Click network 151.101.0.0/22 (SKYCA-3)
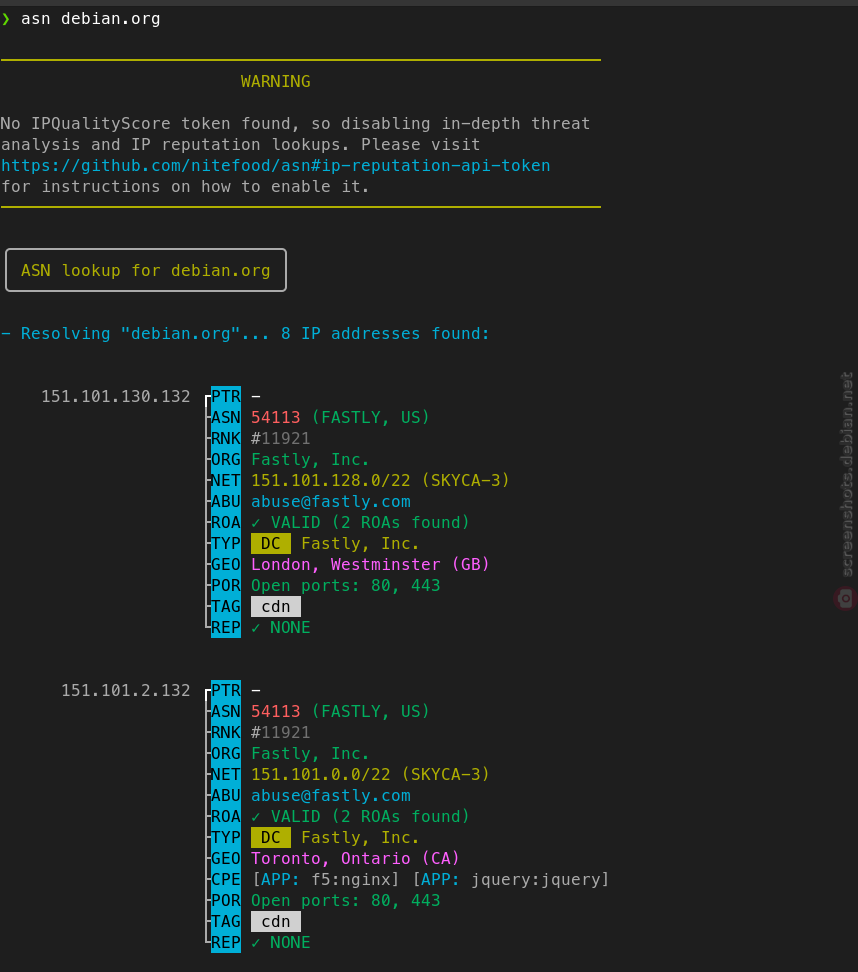Screen dimensions: 858x972 (370, 774)
